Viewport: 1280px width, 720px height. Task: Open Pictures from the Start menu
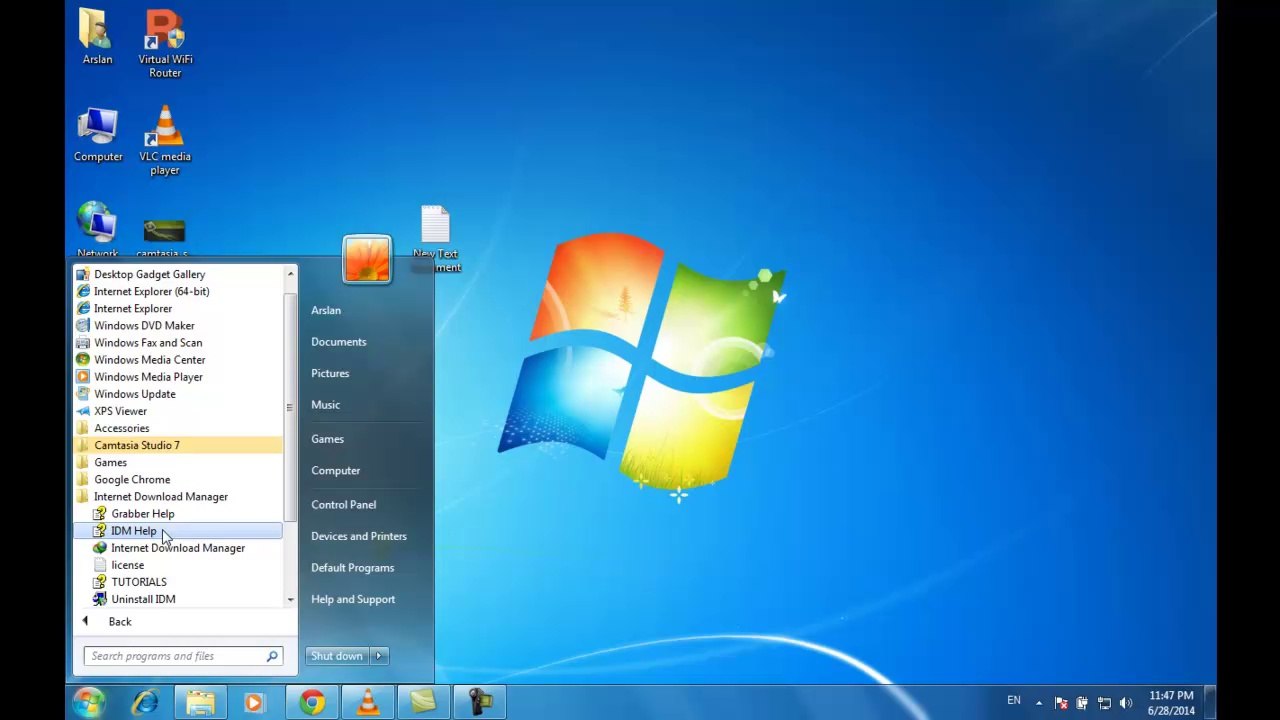click(330, 373)
